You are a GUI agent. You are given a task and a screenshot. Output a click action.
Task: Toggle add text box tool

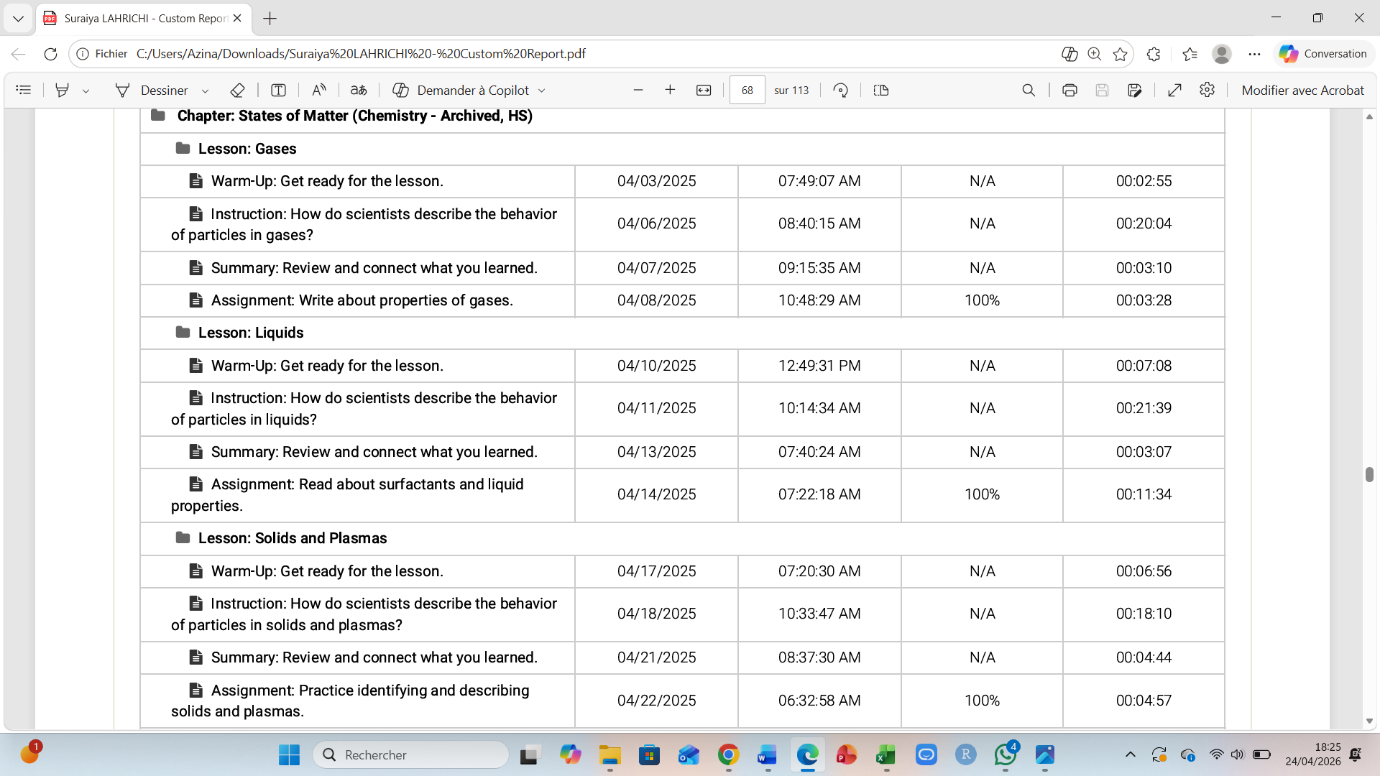tap(279, 90)
